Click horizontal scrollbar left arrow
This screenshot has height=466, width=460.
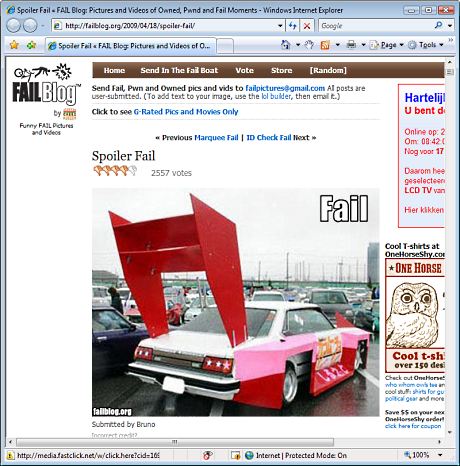click(10, 442)
